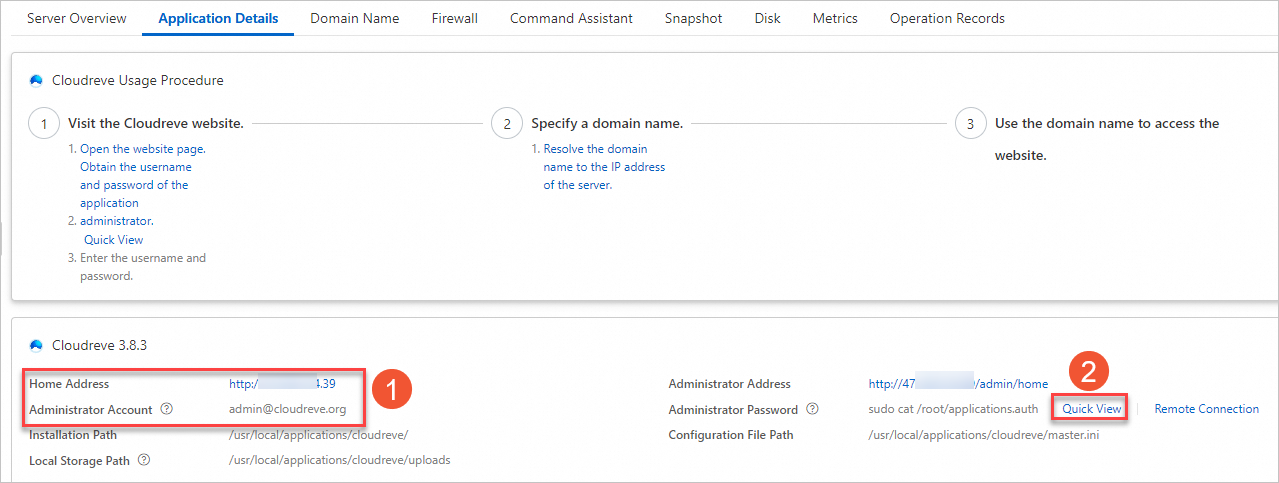Viewport: 1279px width, 483px height.
Task: Click Quick View beside Administrator Password
Action: (1092, 409)
